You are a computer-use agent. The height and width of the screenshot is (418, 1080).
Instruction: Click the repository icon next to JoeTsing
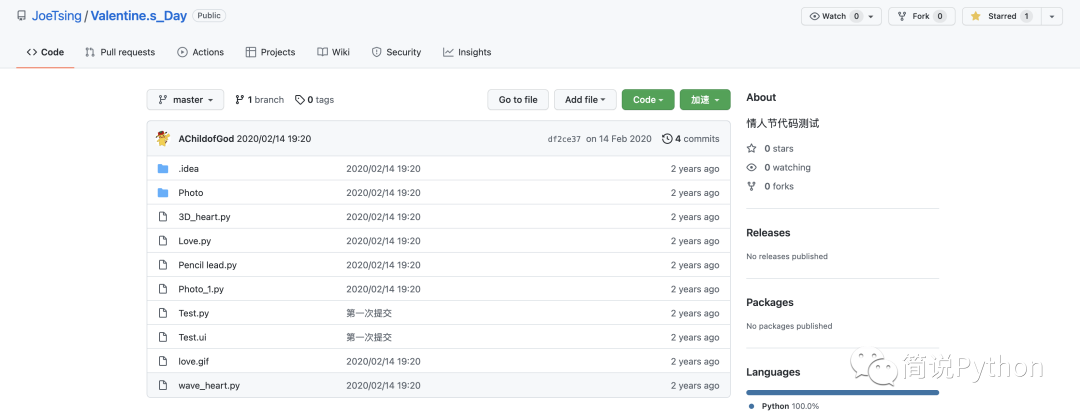pos(21,16)
